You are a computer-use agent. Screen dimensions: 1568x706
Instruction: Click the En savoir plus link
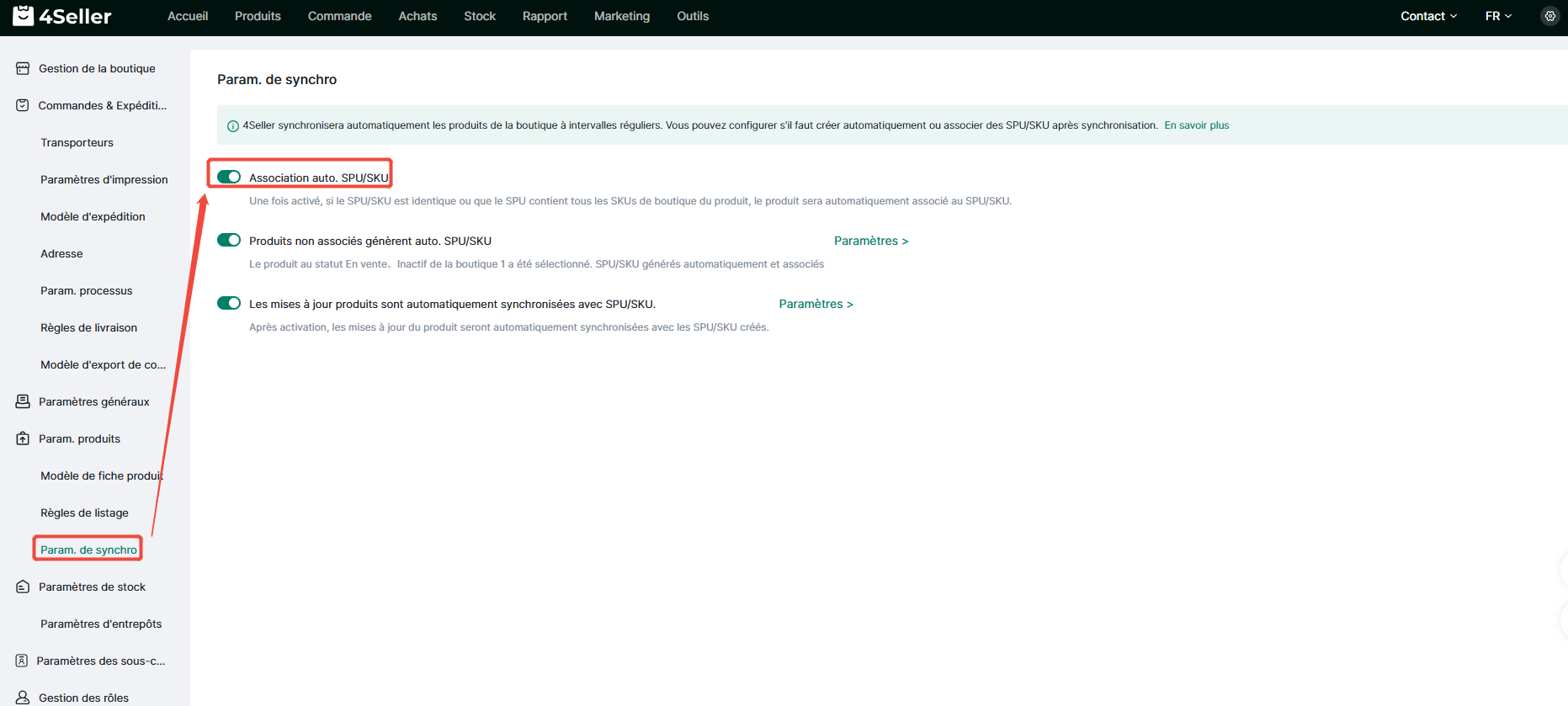1196,125
